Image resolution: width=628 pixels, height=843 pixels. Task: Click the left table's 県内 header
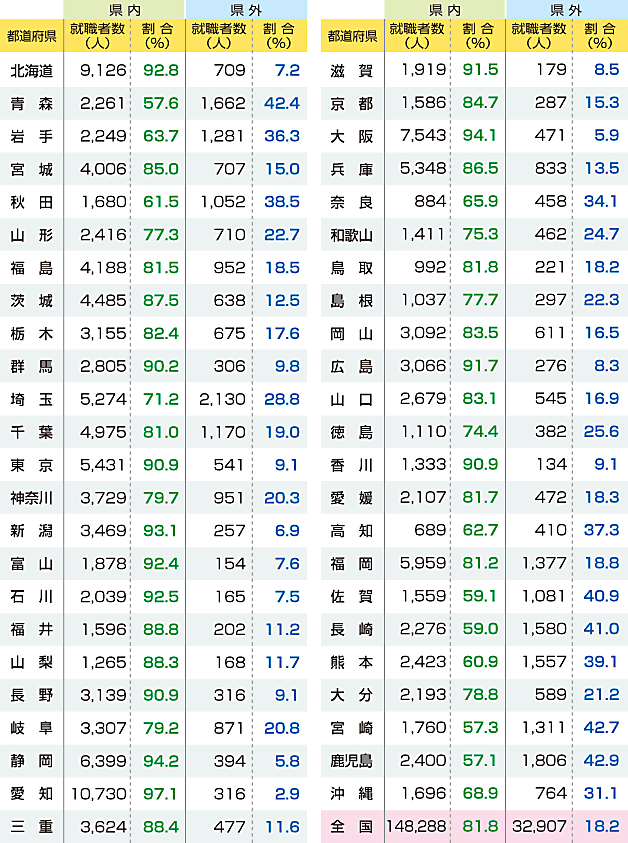tap(124, 9)
